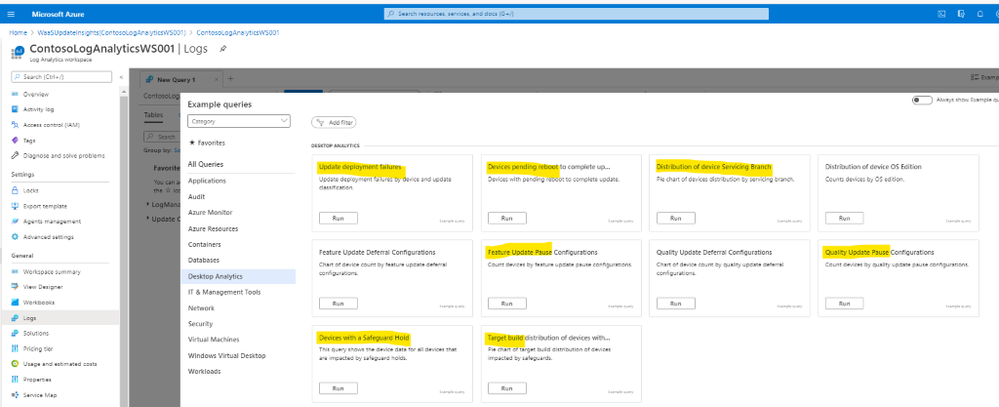Screen dimensions: 999x407
Task: Select Azure Monitor category
Action: (210, 213)
